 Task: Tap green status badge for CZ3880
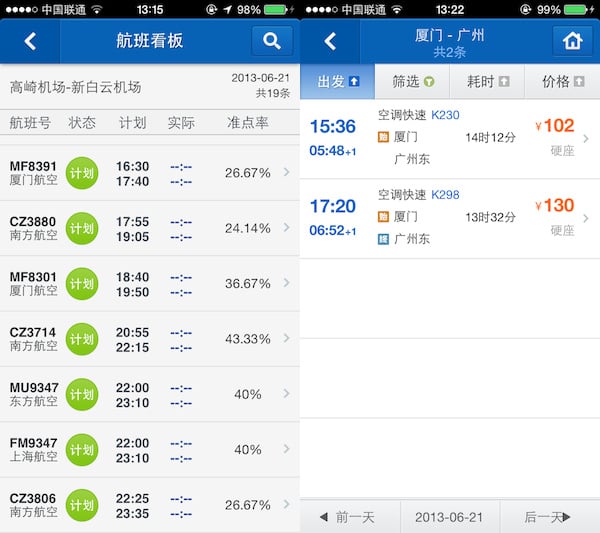tap(82, 229)
